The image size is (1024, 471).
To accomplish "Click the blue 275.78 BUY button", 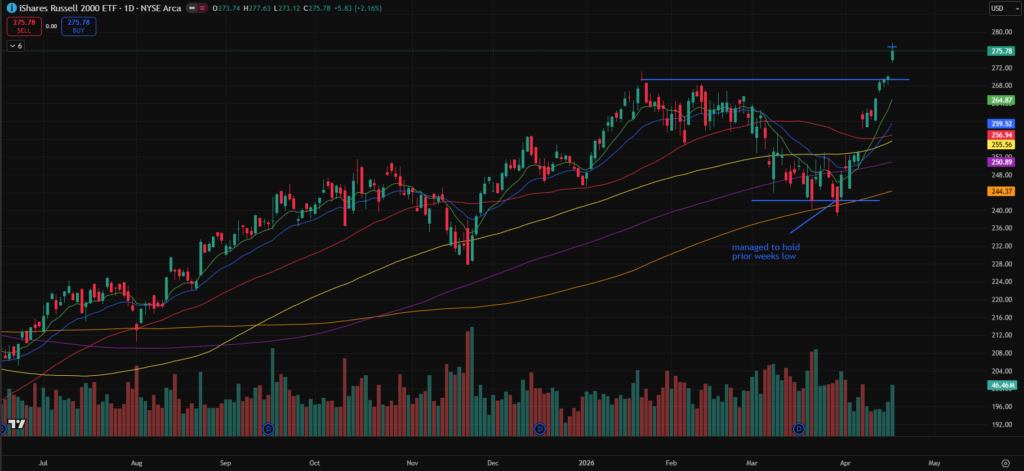I will (x=76, y=26).
